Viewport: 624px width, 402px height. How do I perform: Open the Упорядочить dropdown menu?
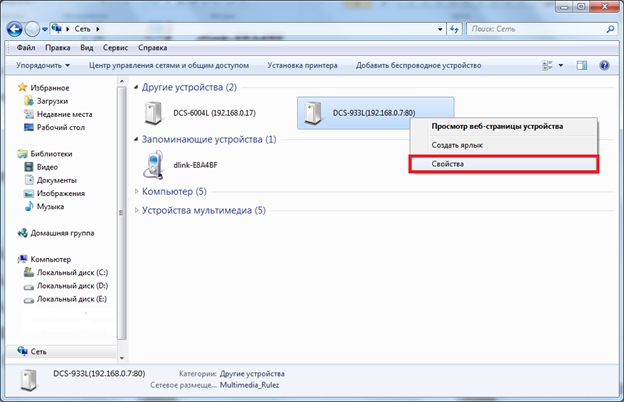[42, 66]
